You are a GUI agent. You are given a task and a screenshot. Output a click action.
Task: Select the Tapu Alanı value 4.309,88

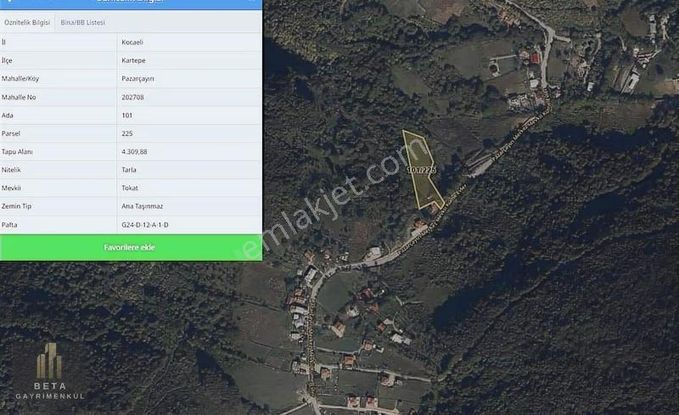coord(134,152)
